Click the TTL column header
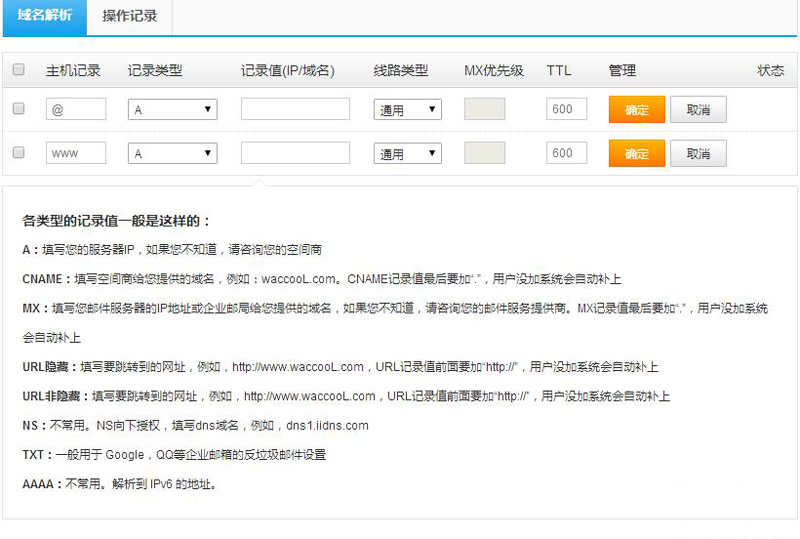This screenshot has height=539, width=800. click(x=559, y=70)
